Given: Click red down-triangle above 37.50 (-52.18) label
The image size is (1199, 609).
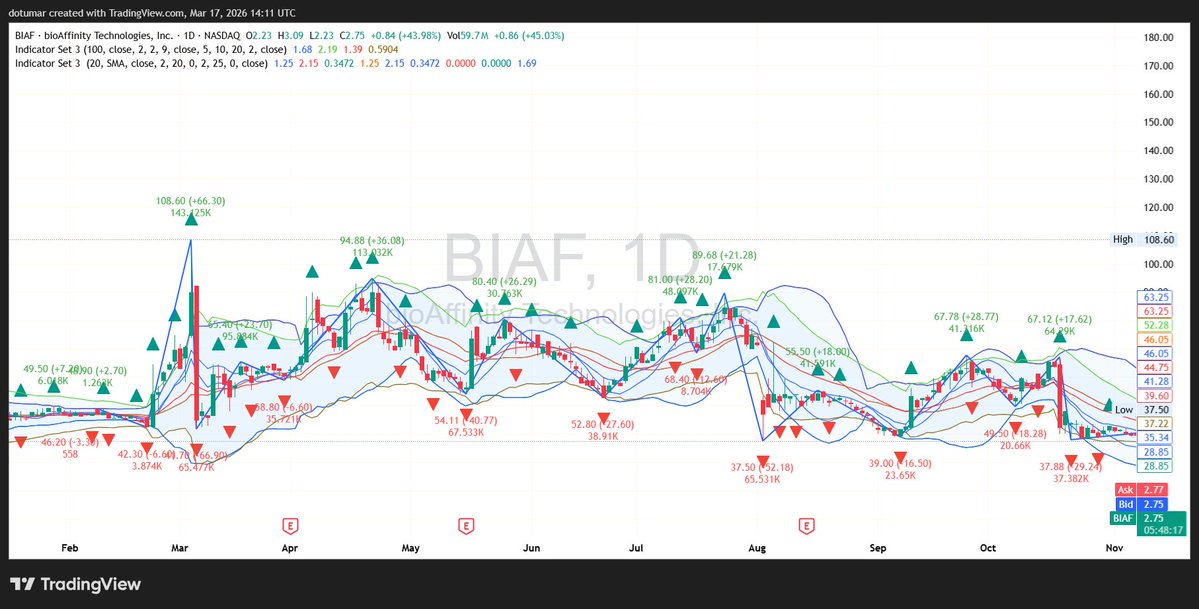Looking at the screenshot, I should (x=762, y=461).
